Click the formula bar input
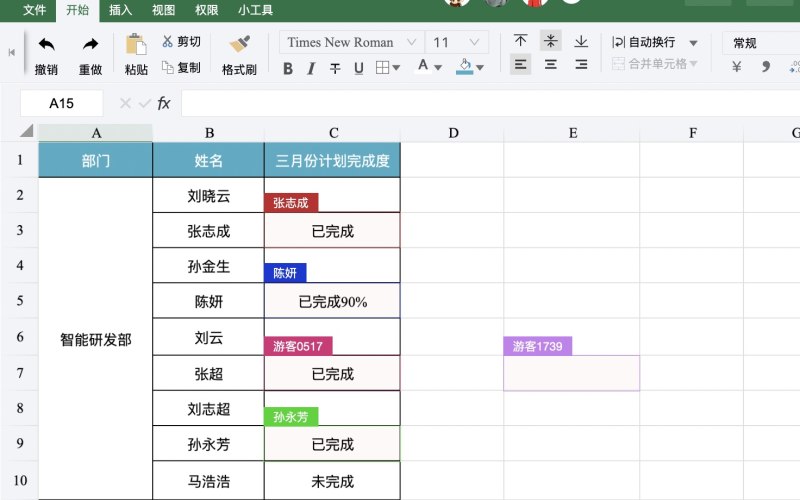The width and height of the screenshot is (800, 500). (x=490, y=104)
